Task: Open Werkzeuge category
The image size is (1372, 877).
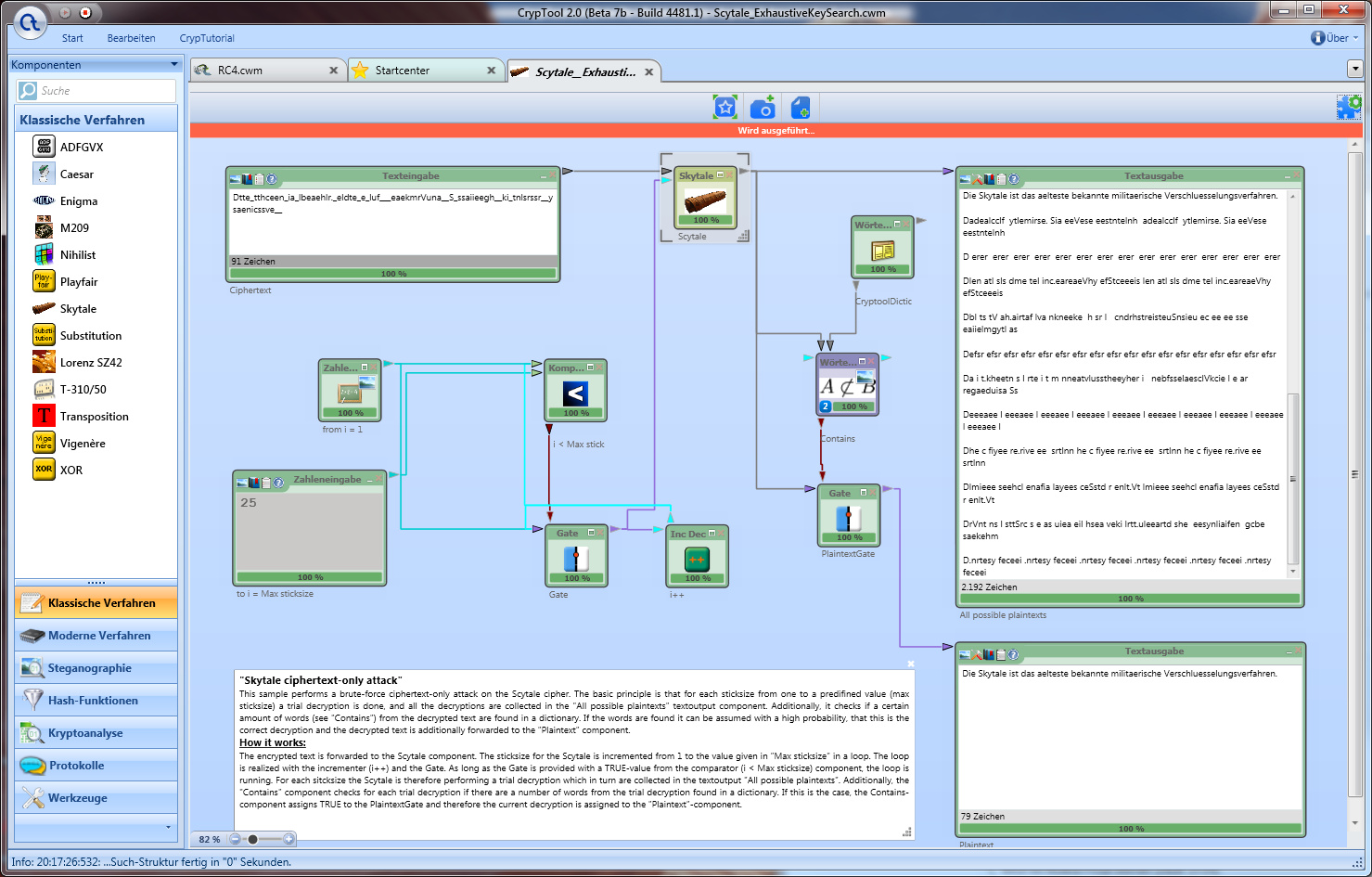Action: click(x=96, y=798)
